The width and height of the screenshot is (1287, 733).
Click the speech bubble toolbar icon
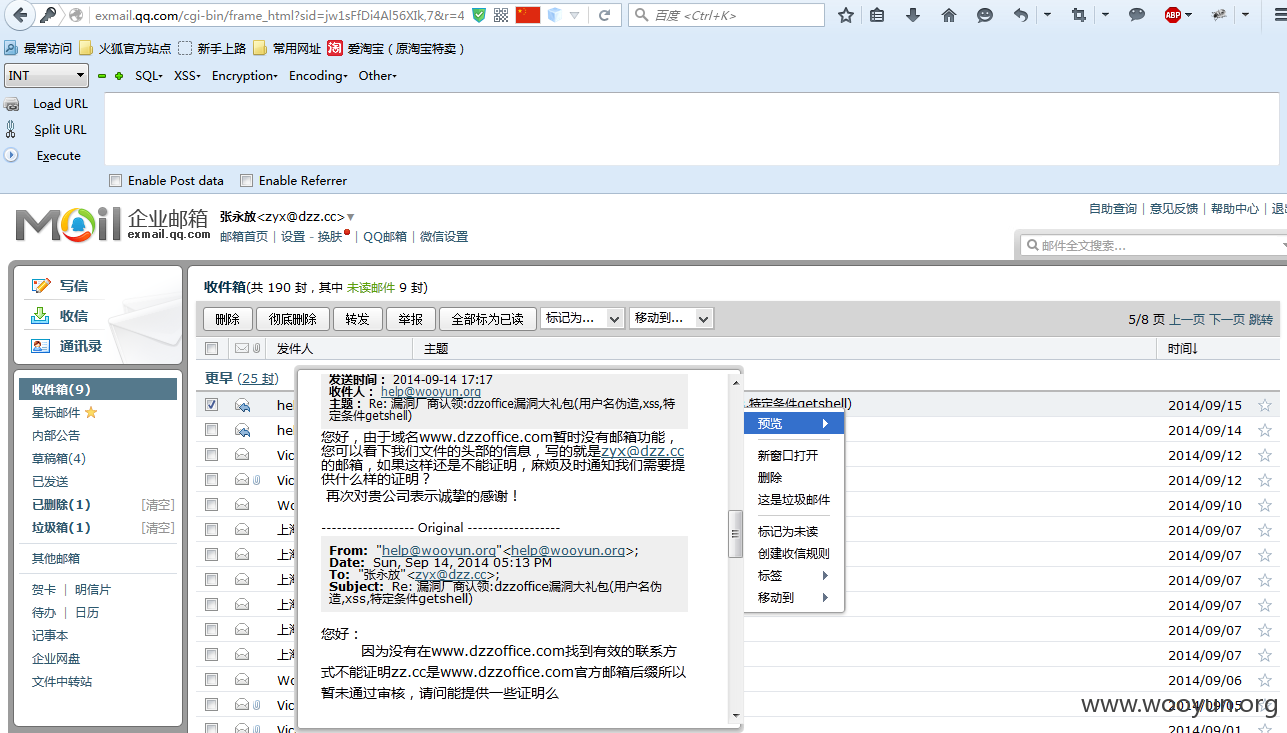tap(1137, 15)
